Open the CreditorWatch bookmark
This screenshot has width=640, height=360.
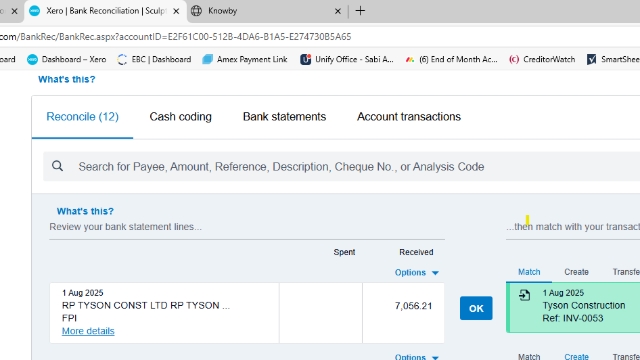tap(542, 60)
